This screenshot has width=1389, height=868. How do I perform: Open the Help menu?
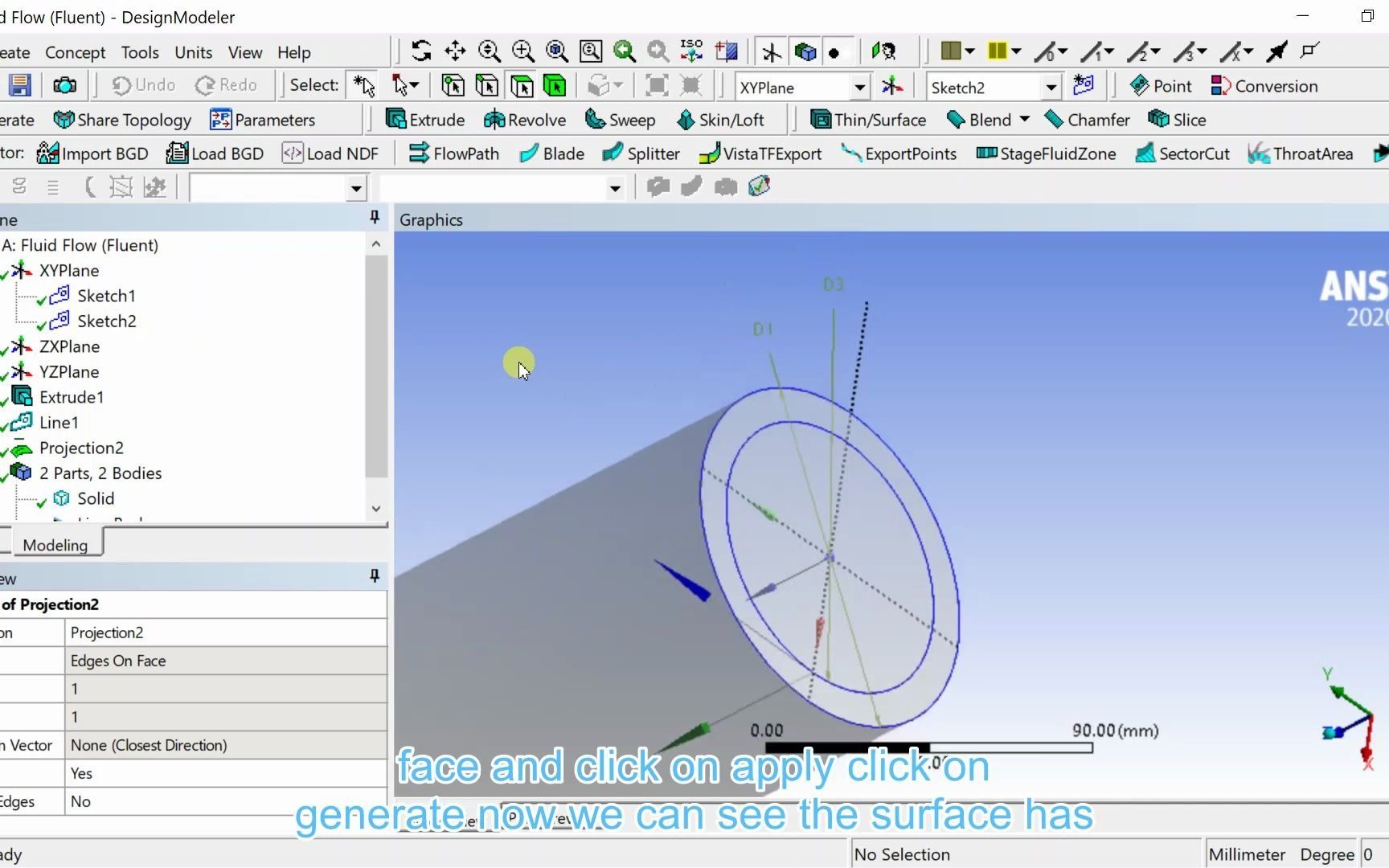(294, 52)
